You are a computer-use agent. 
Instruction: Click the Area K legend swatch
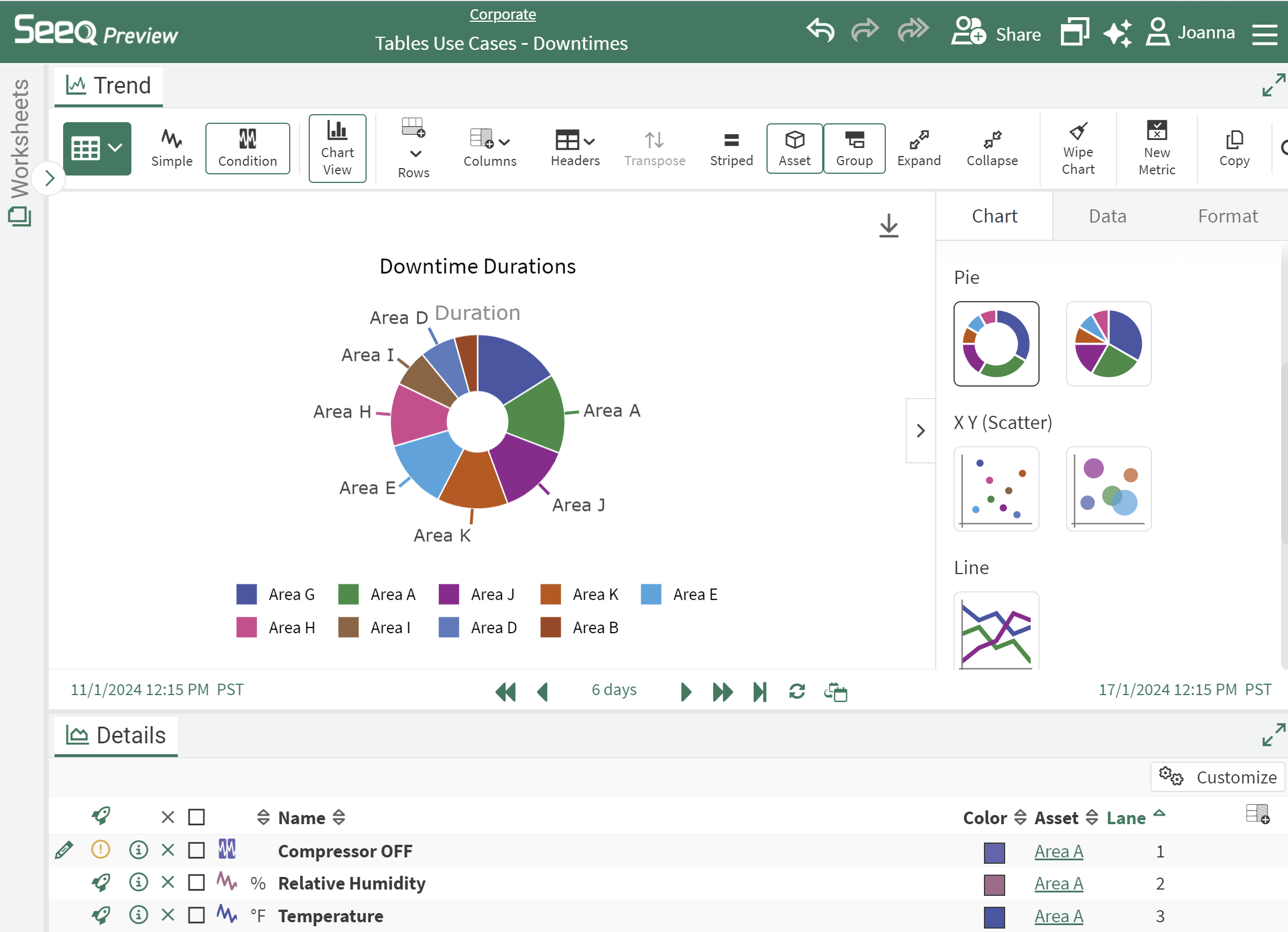click(551, 594)
